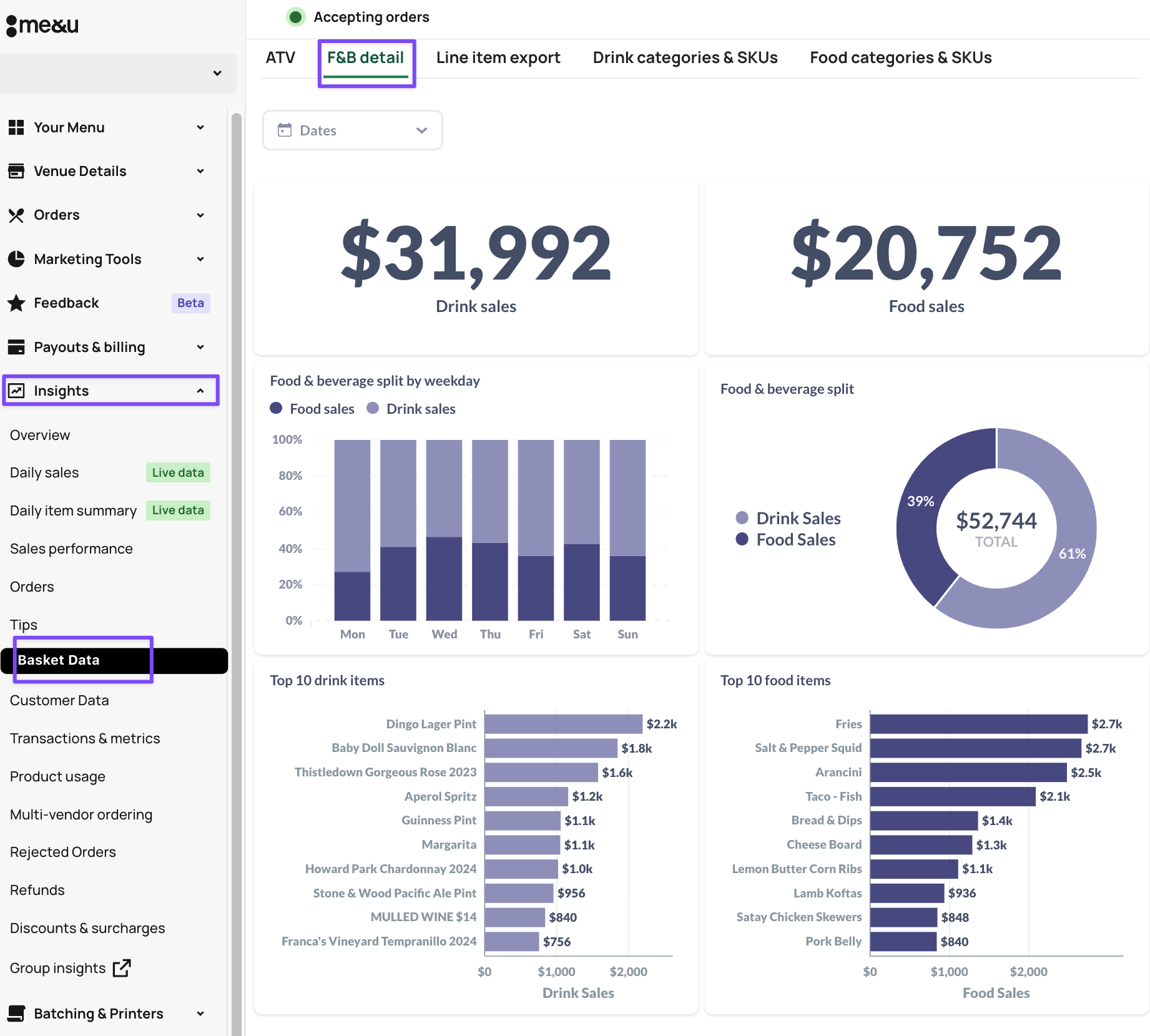The image size is (1150, 1036).
Task: Toggle Food sales series in weekday chart legend
Action: click(x=312, y=409)
